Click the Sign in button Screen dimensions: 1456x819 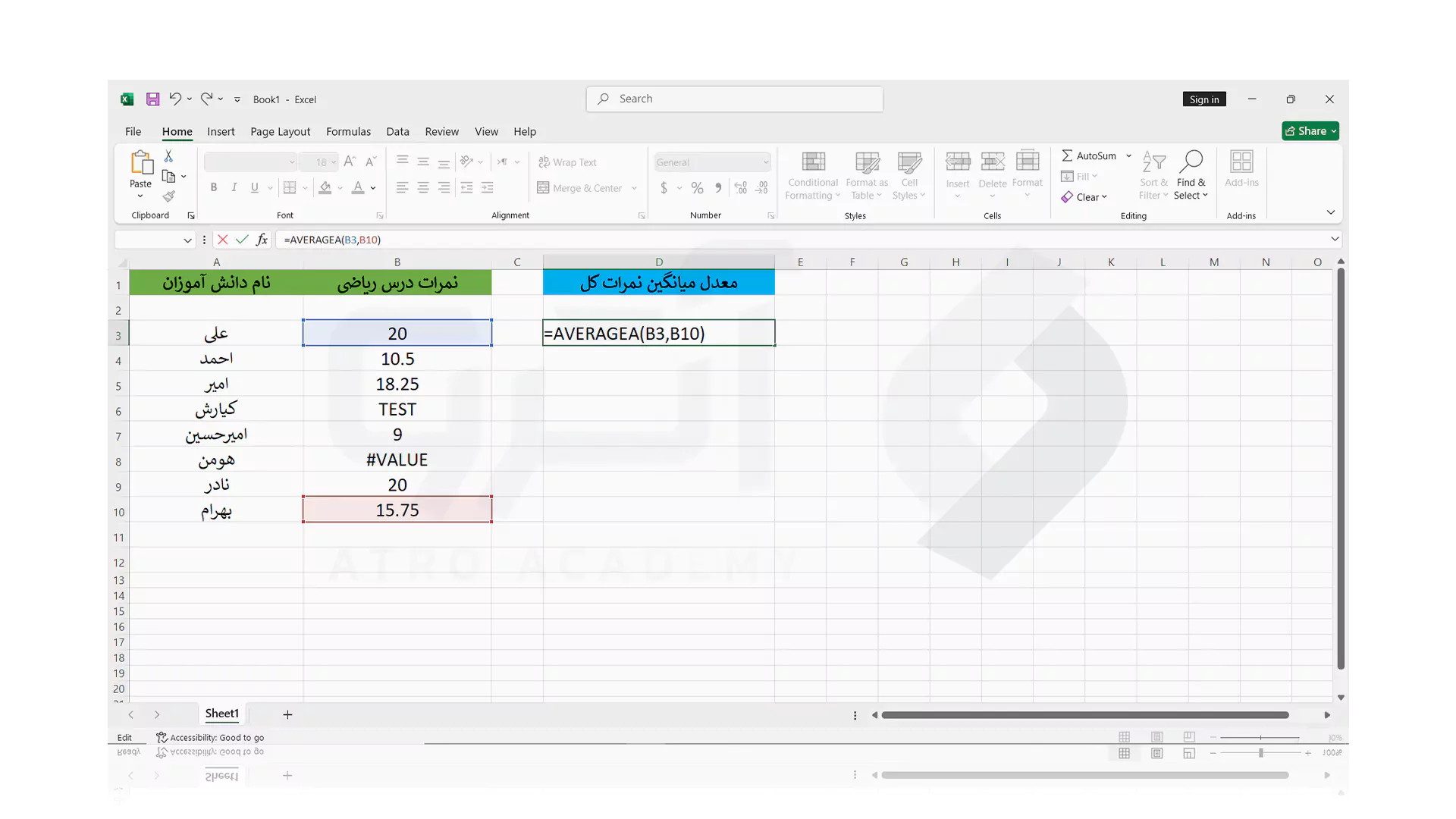tap(1203, 99)
